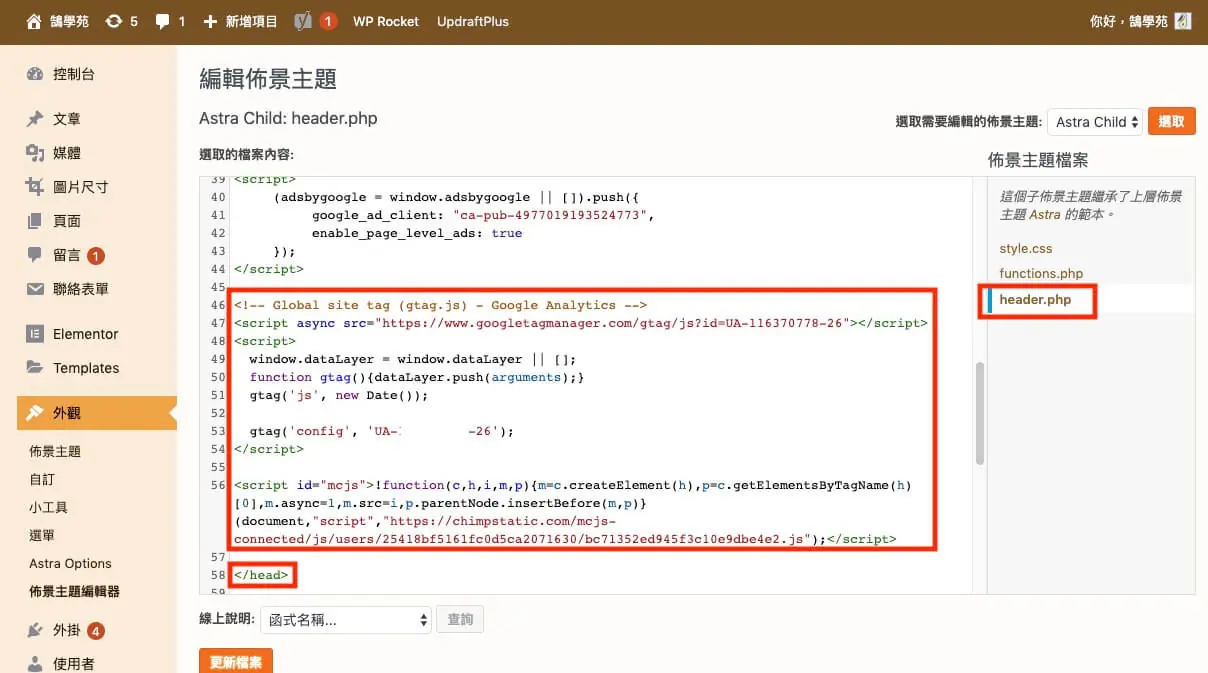Click the 外觀 paintbrush icon
1208x673 pixels.
pos(35,413)
